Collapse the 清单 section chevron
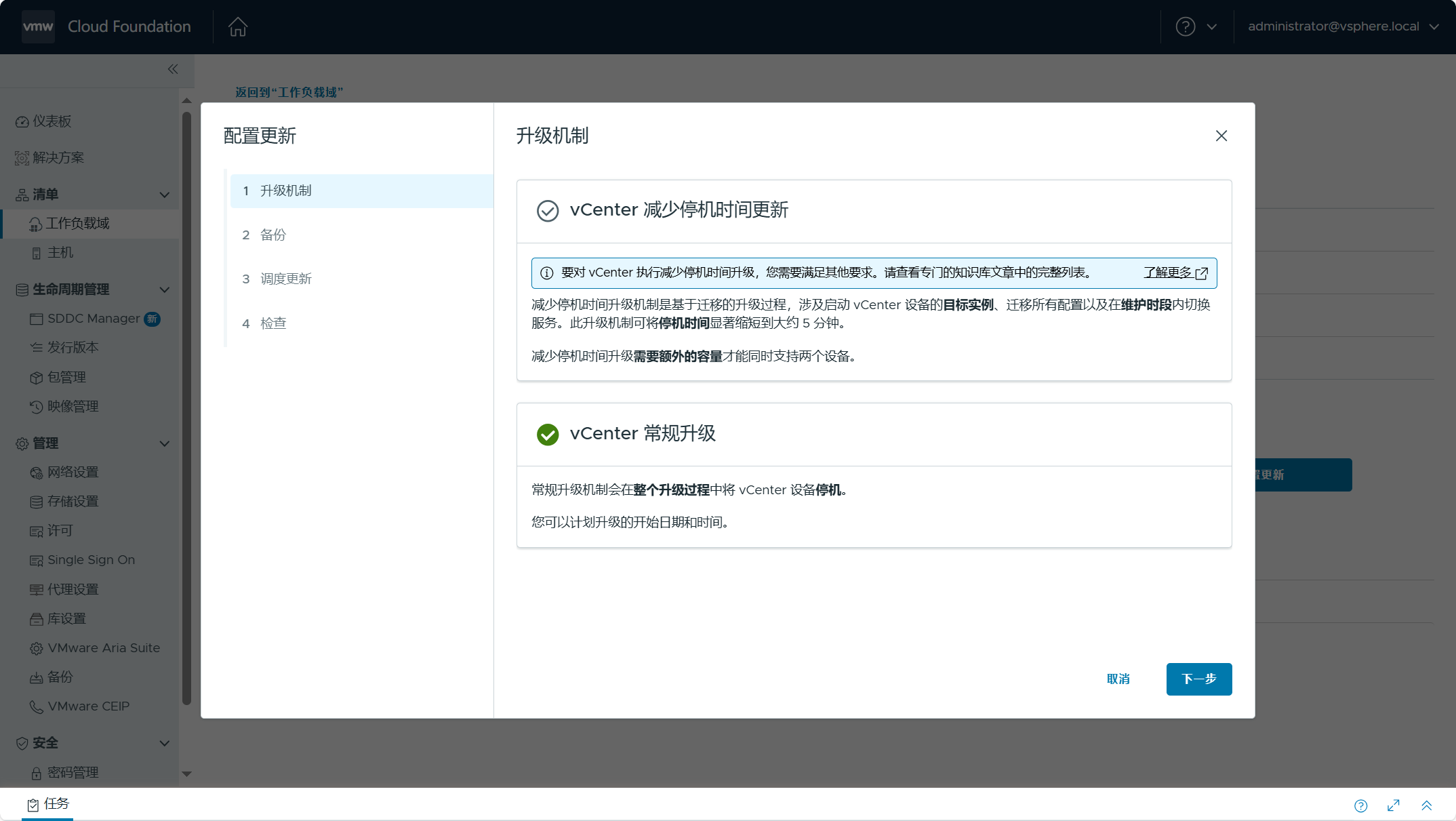The height and width of the screenshot is (821, 1456). [x=164, y=195]
